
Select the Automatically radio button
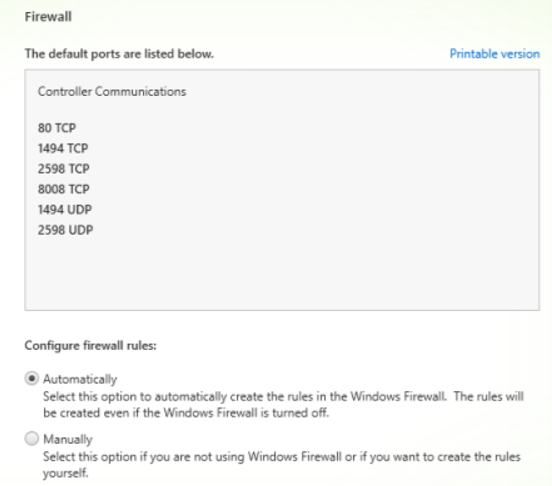pyautogui.click(x=32, y=378)
